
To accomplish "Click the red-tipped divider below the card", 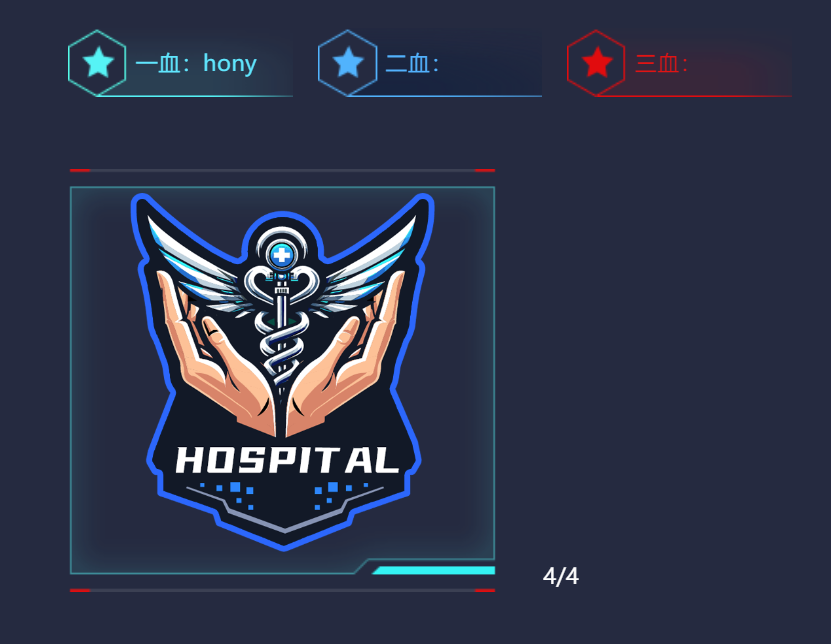I will (x=282, y=590).
